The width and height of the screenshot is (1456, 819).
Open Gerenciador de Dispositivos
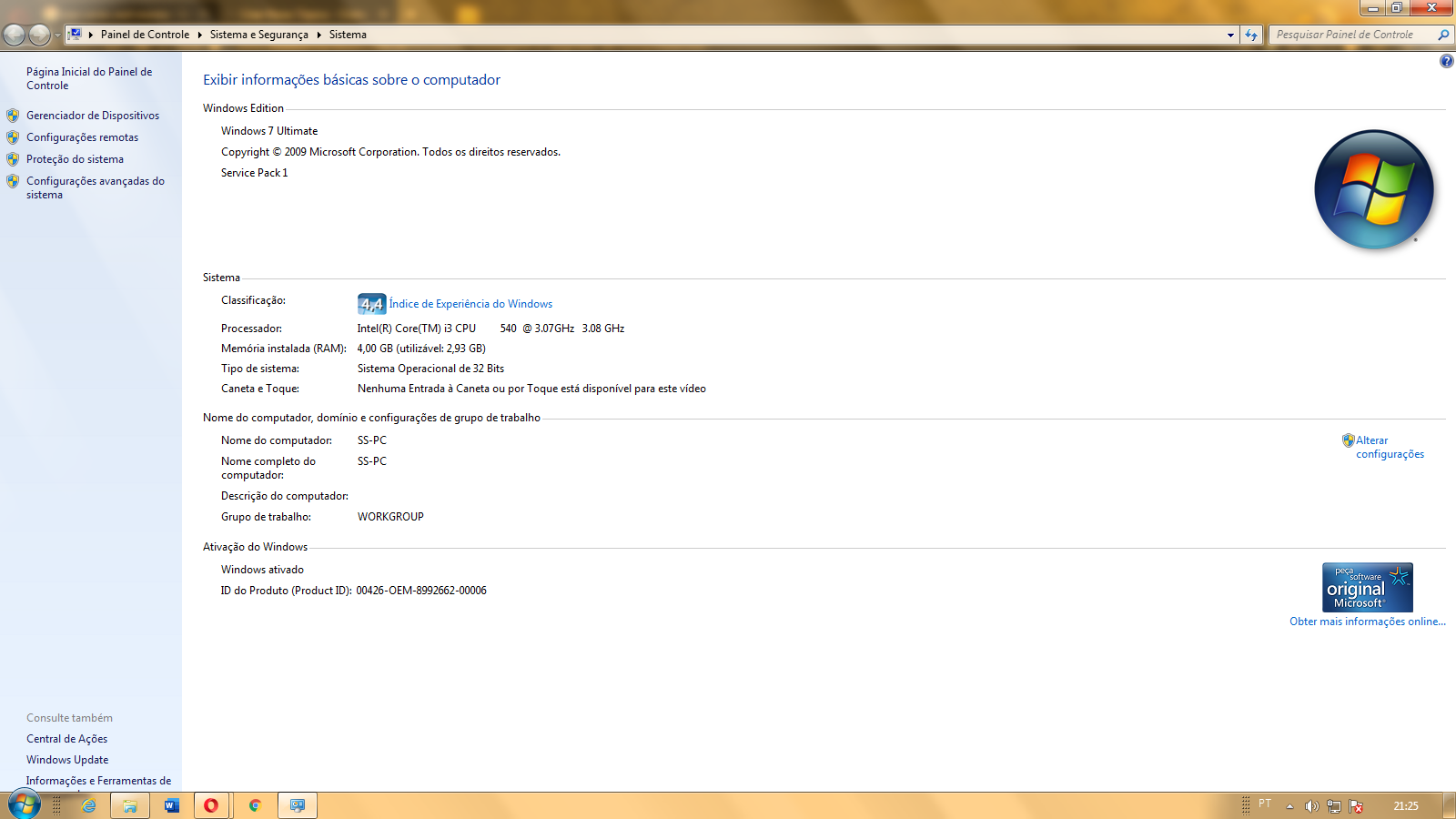click(x=93, y=116)
